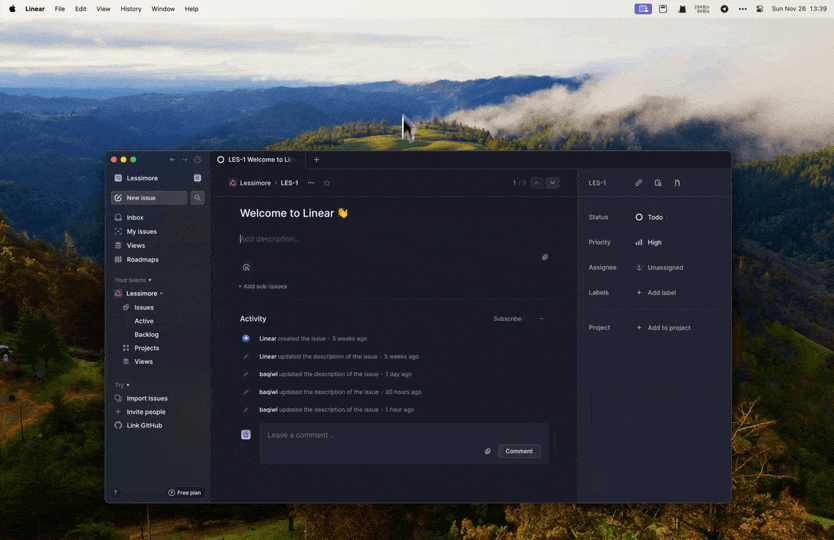Click Import issues
This screenshot has width=834, height=540.
coord(147,398)
